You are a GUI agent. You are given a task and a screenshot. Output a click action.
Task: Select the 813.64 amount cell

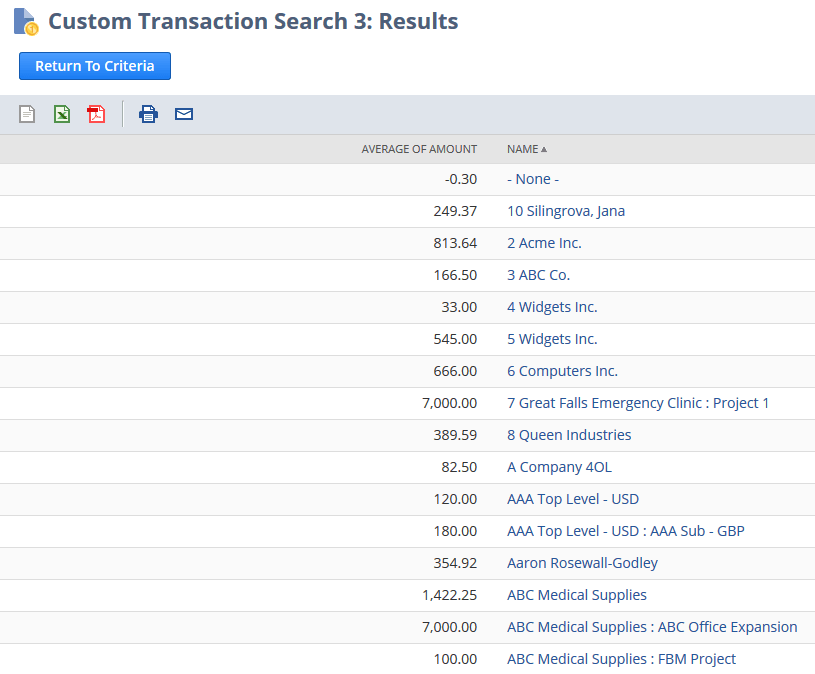click(x=455, y=243)
